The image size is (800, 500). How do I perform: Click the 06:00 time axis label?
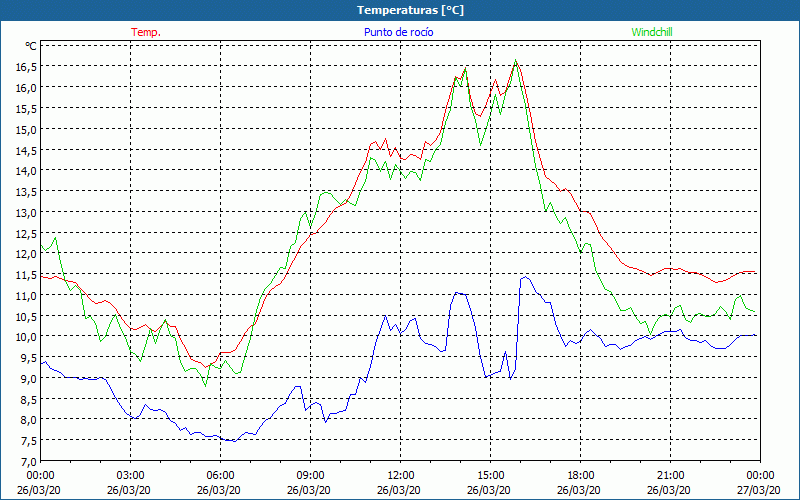[220, 476]
